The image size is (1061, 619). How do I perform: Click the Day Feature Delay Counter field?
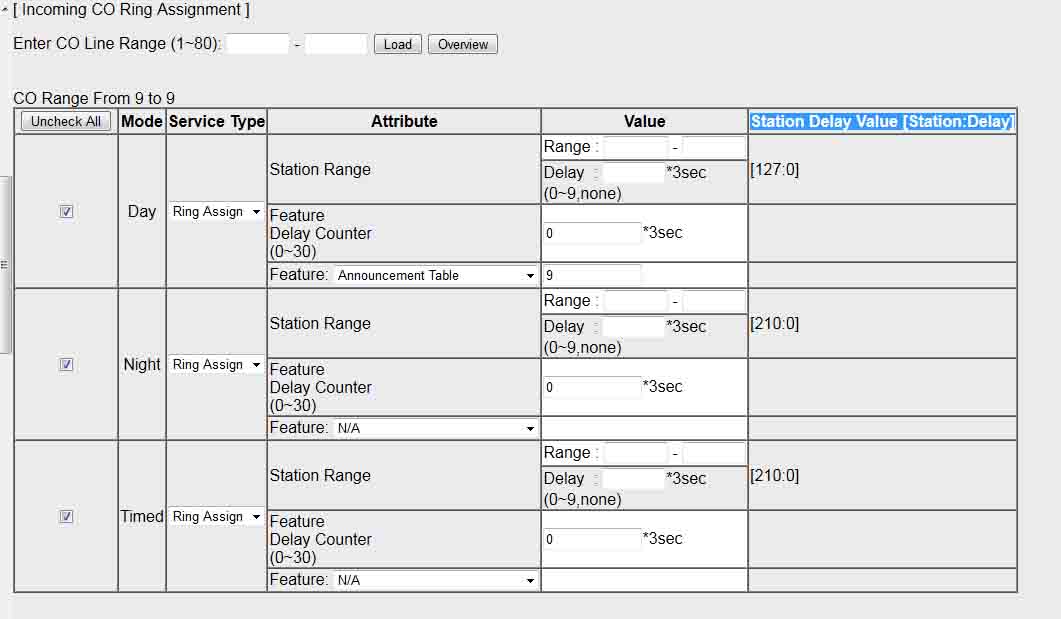[591, 233]
